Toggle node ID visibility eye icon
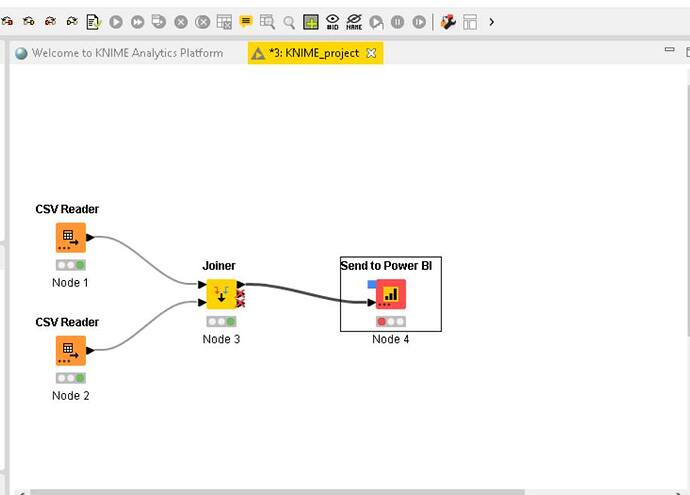The width and height of the screenshot is (690, 495). (x=332, y=22)
